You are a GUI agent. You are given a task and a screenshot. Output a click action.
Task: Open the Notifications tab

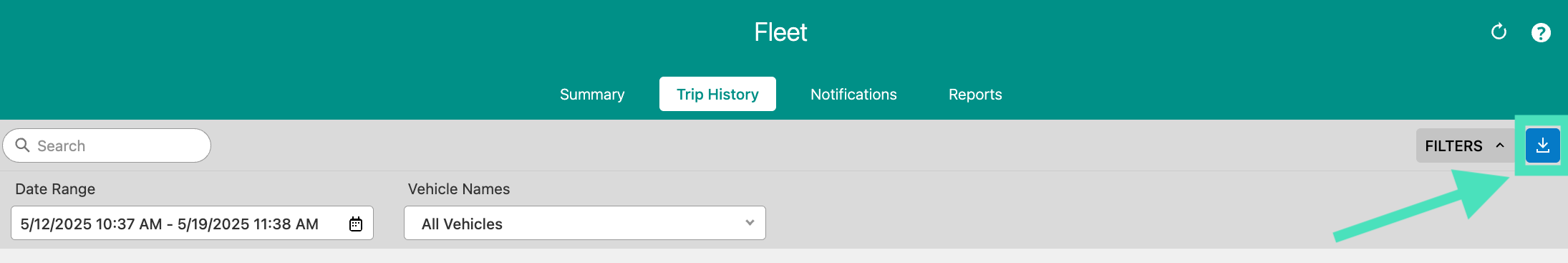pos(853,95)
